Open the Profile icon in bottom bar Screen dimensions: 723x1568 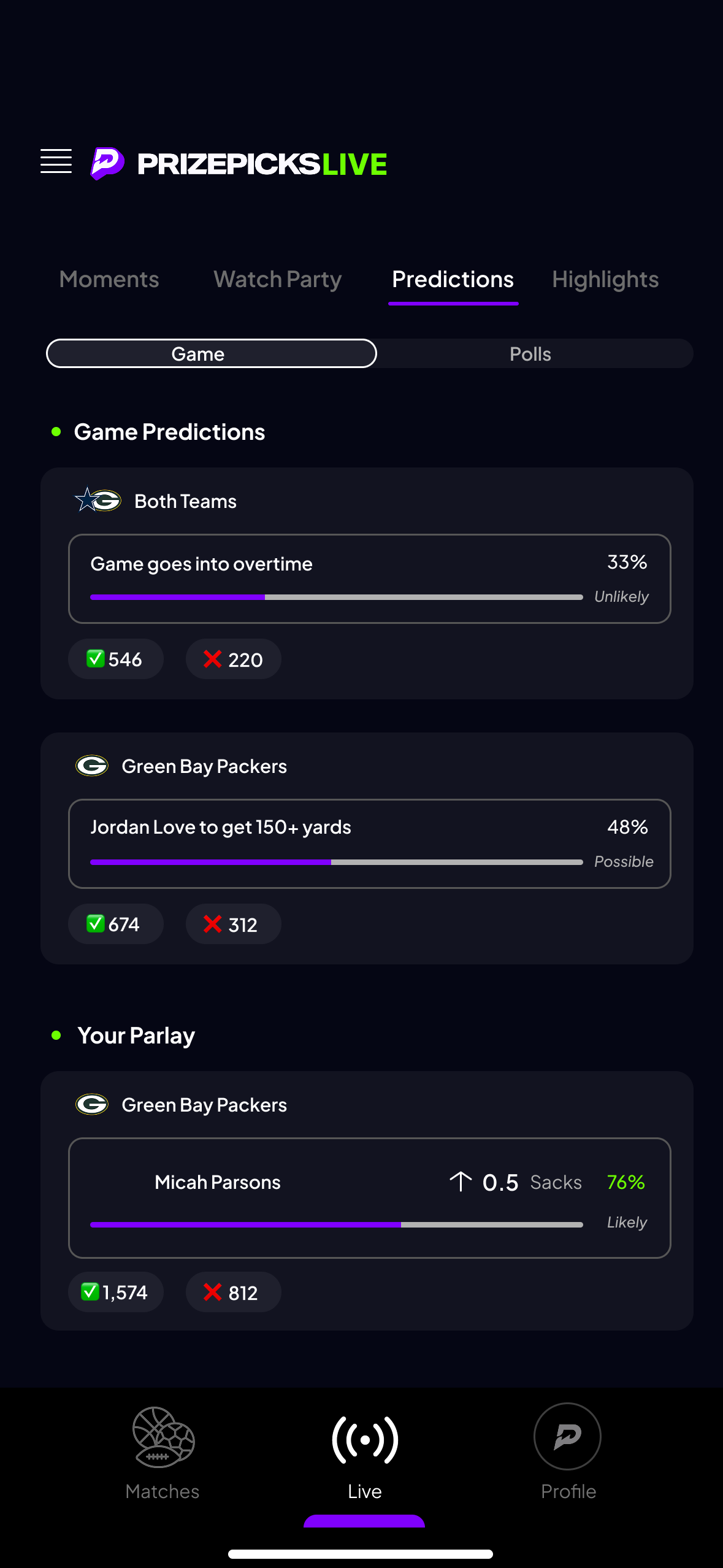point(567,1436)
